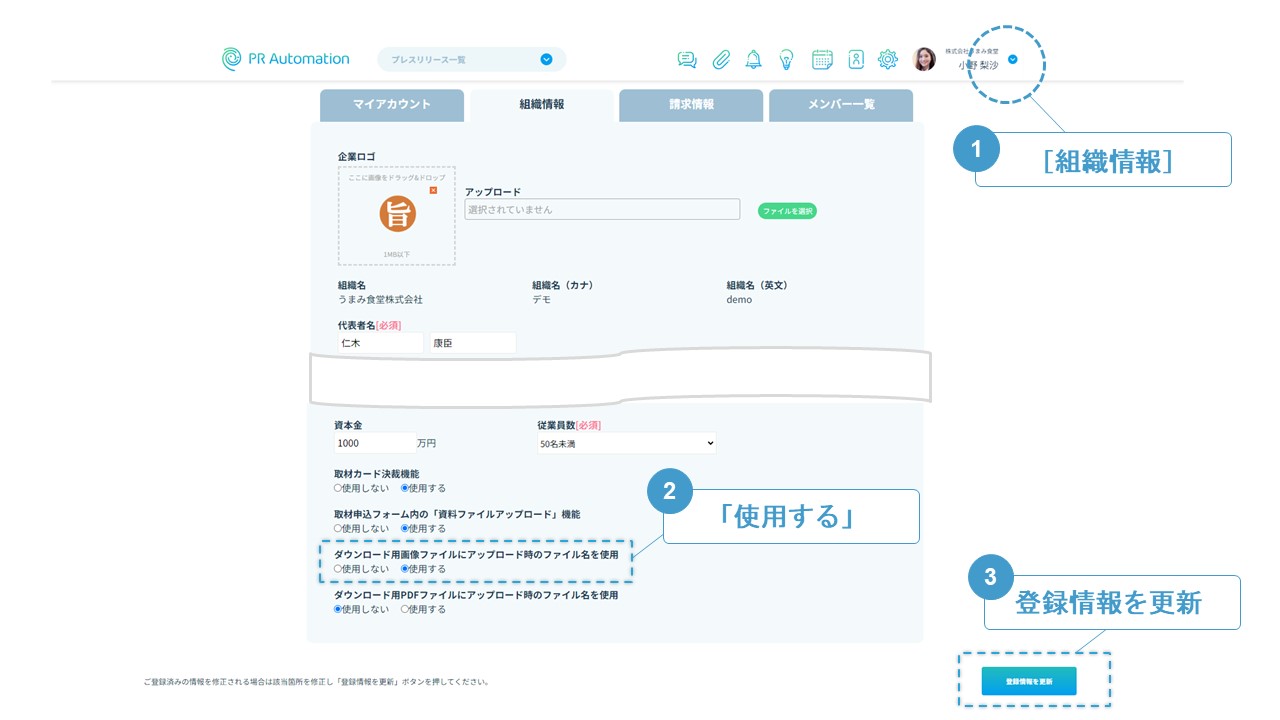Expand user menu arrow next to 小野 梨沙
Image resolution: width=1280 pixels, height=720 pixels.
[1013, 59]
